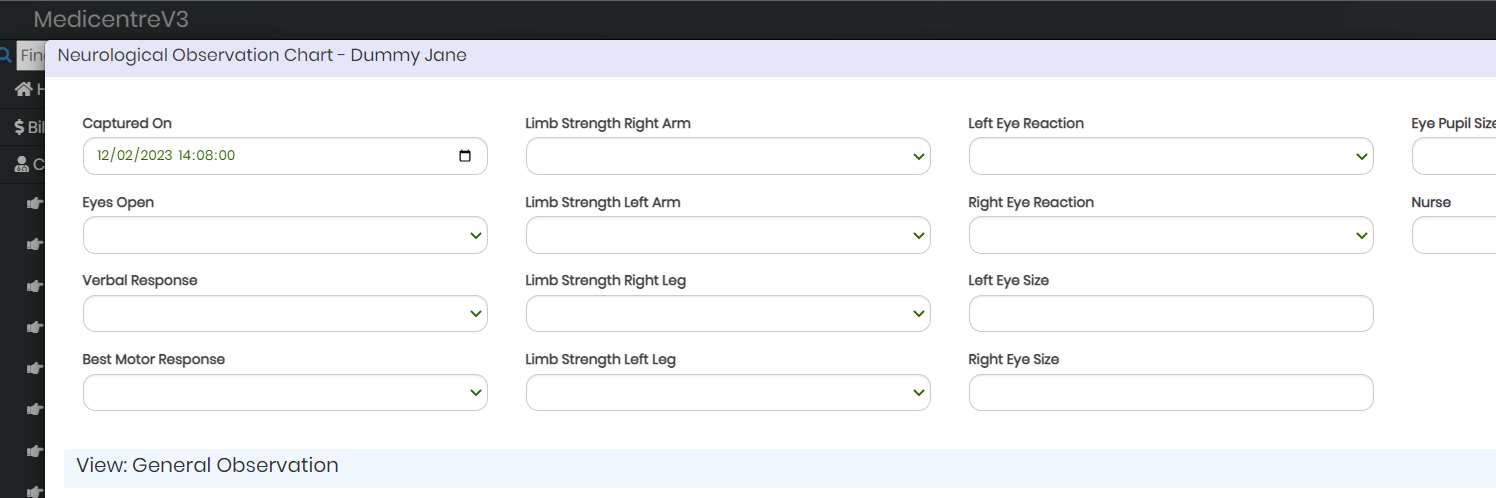Open Limb Strength Left Leg dropdown
The image size is (1496, 498).
click(728, 392)
